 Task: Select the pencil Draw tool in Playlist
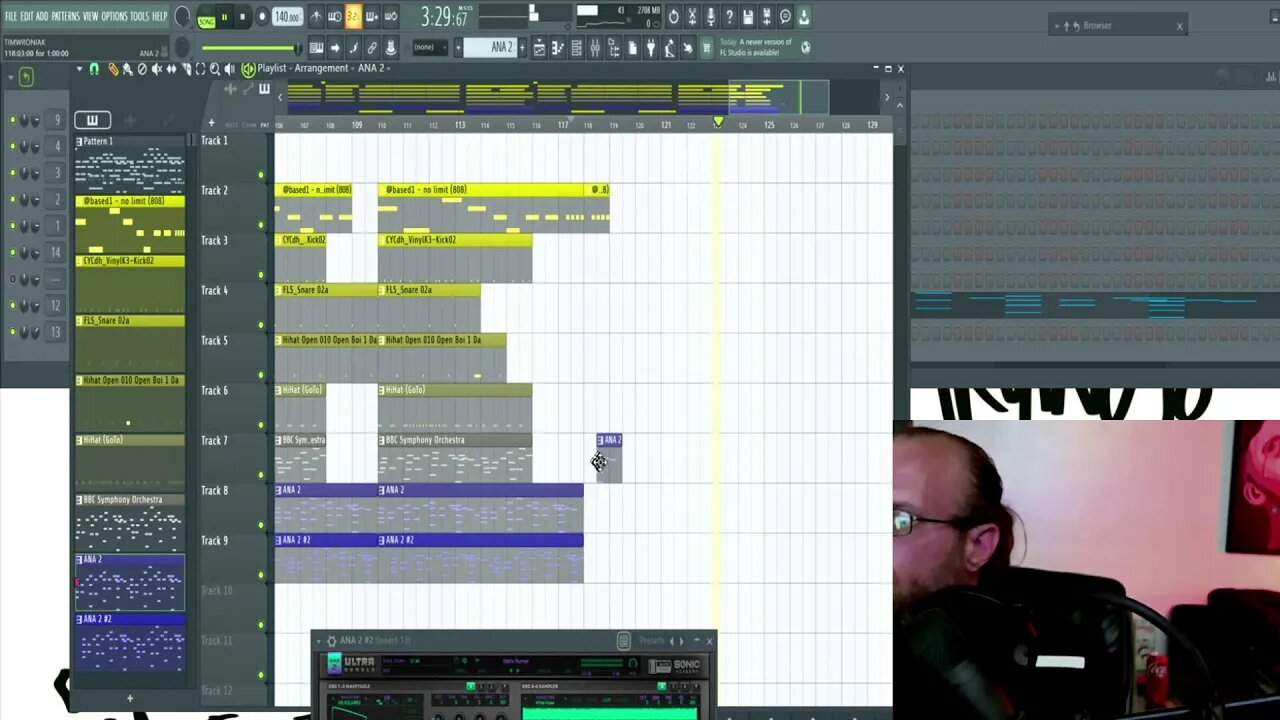(x=112, y=68)
